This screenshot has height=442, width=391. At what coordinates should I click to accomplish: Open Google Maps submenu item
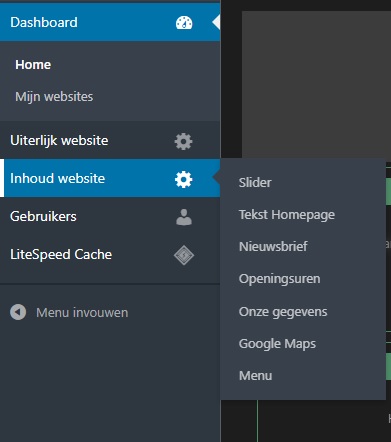[x=277, y=344]
